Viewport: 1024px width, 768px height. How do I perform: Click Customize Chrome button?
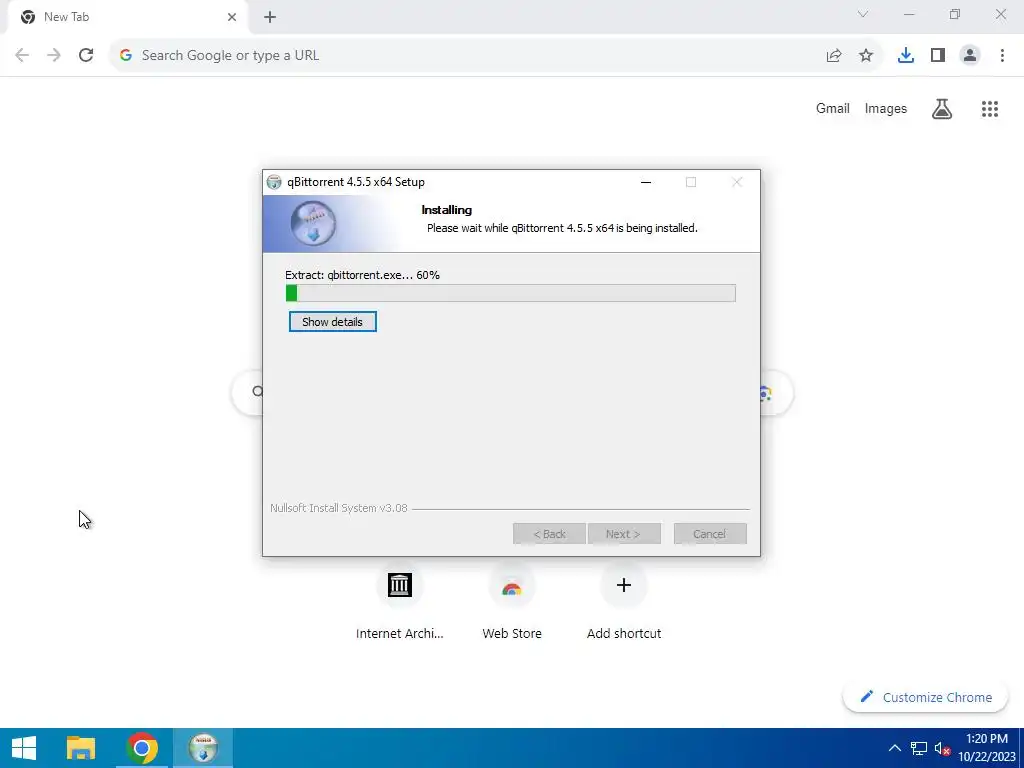point(926,697)
